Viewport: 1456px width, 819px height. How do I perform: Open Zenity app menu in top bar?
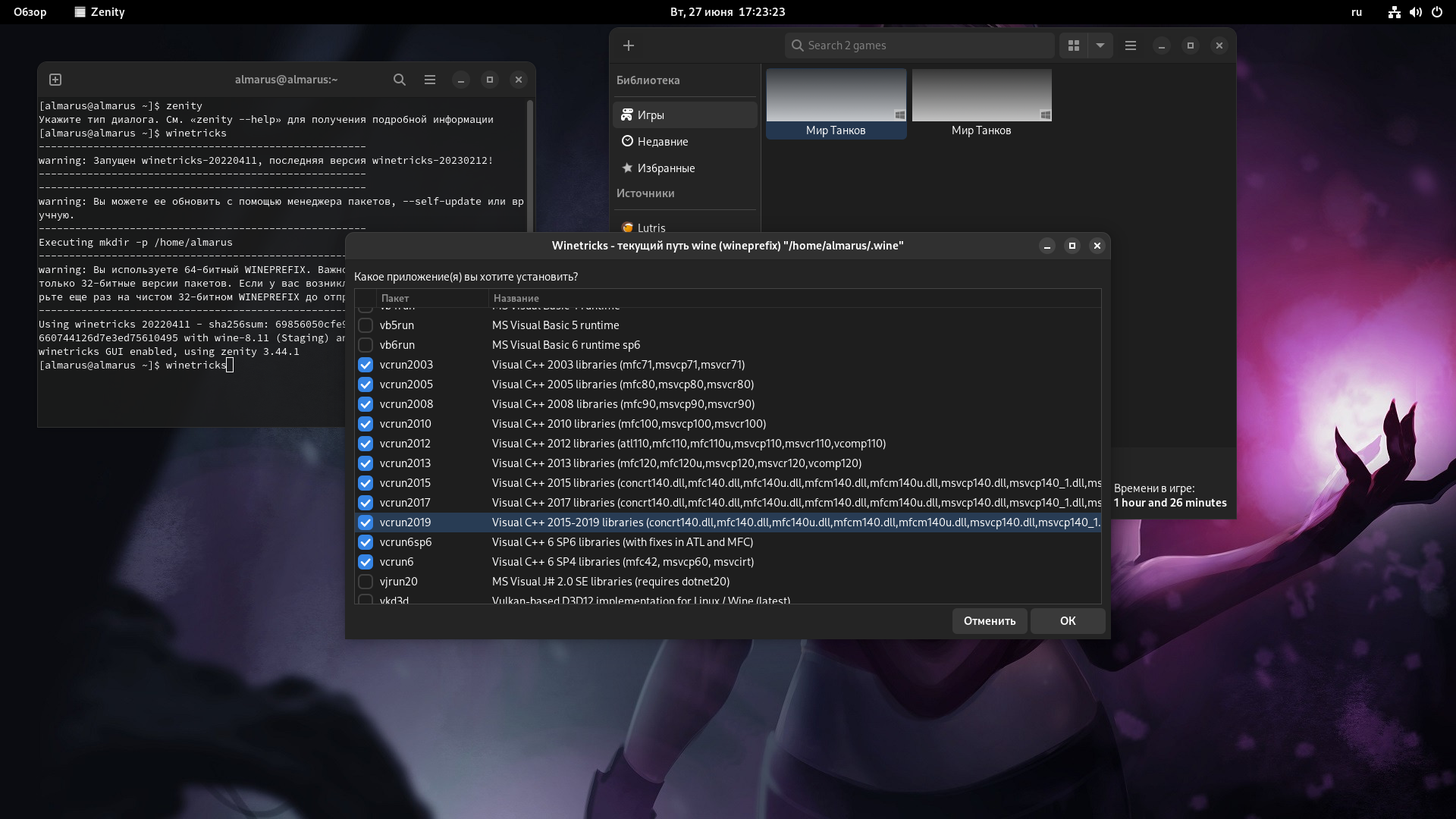click(99, 12)
